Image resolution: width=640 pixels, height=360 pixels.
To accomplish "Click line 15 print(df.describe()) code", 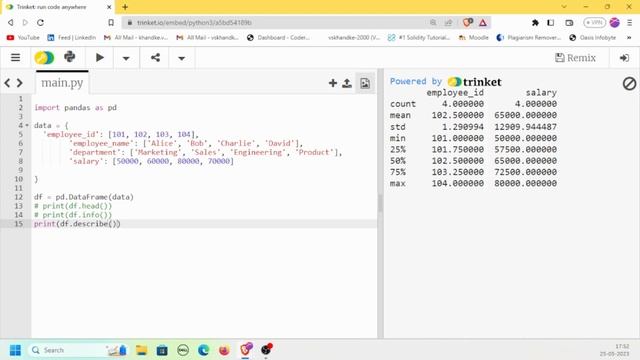I will click(x=77, y=224).
